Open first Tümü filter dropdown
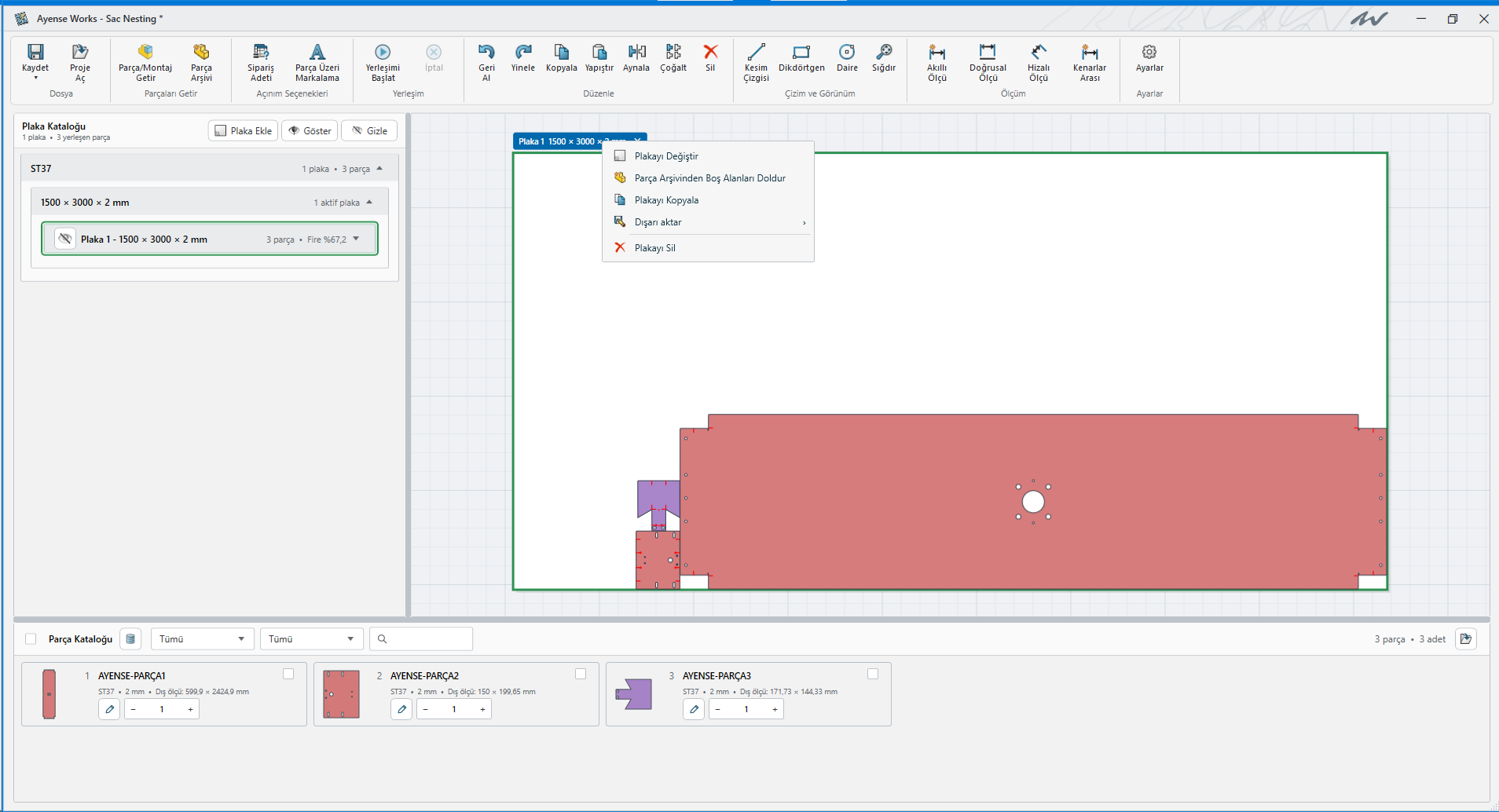 coord(203,638)
